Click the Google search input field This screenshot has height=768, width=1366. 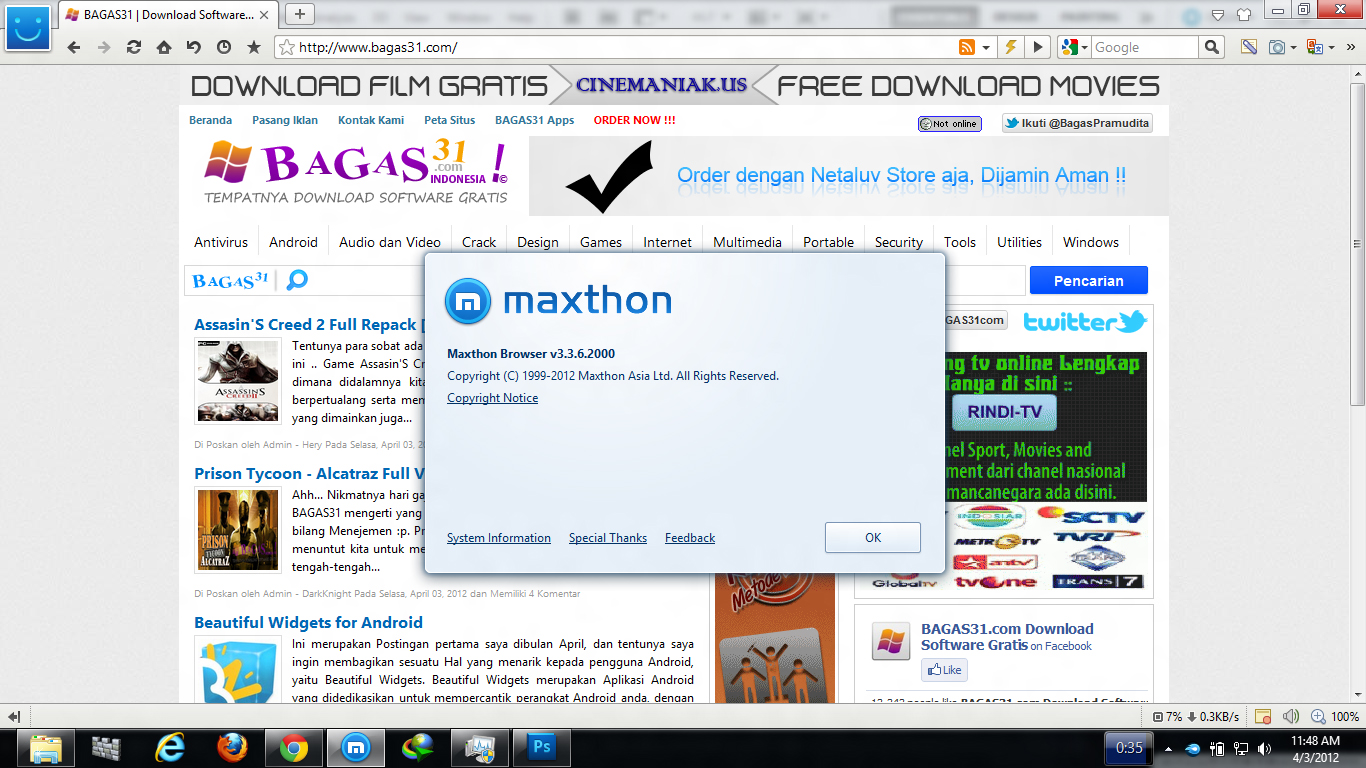(x=1144, y=47)
